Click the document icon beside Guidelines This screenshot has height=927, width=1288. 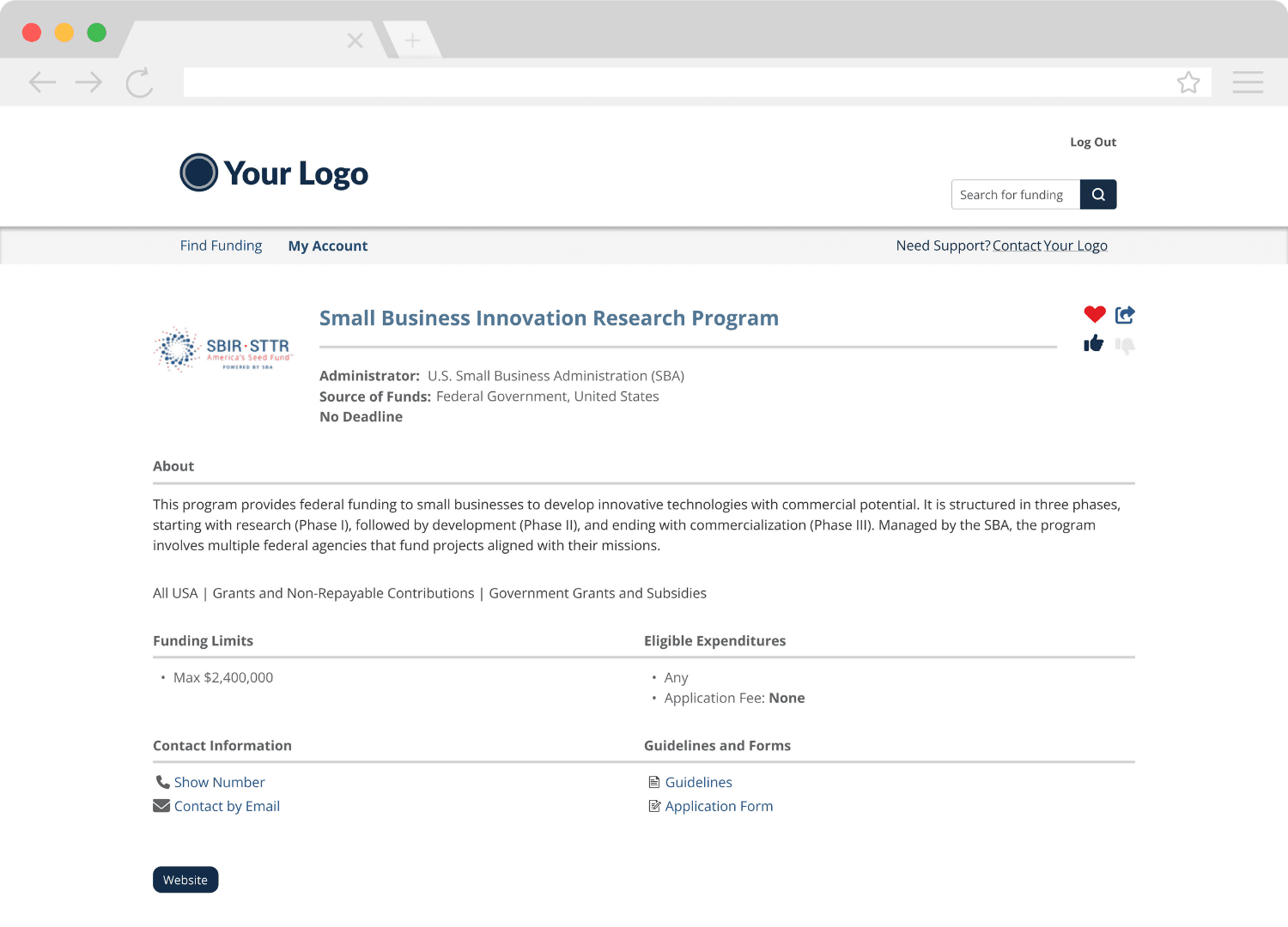pos(654,781)
